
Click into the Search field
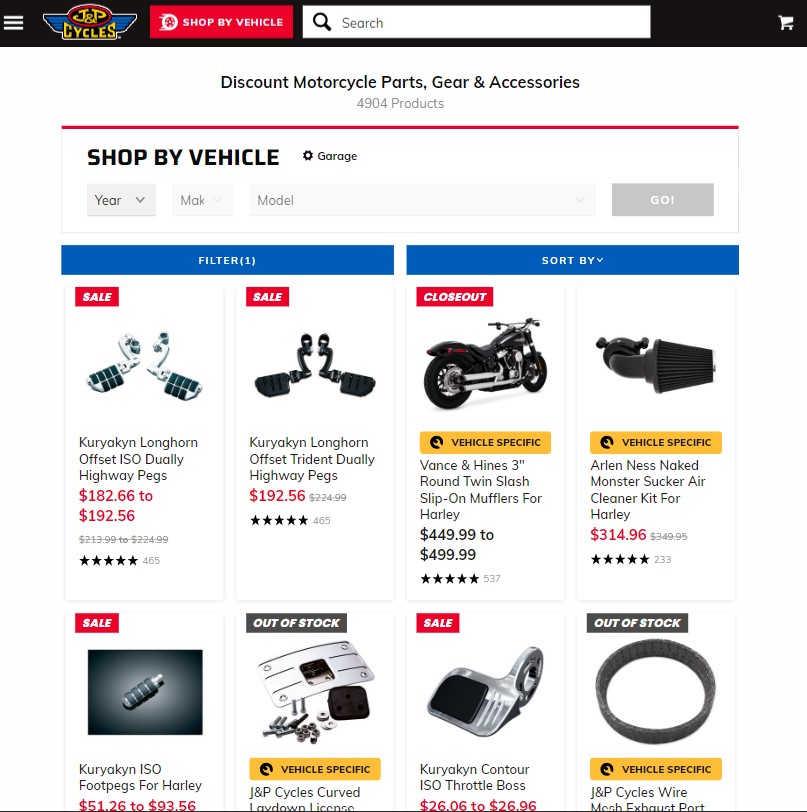[x=492, y=22]
